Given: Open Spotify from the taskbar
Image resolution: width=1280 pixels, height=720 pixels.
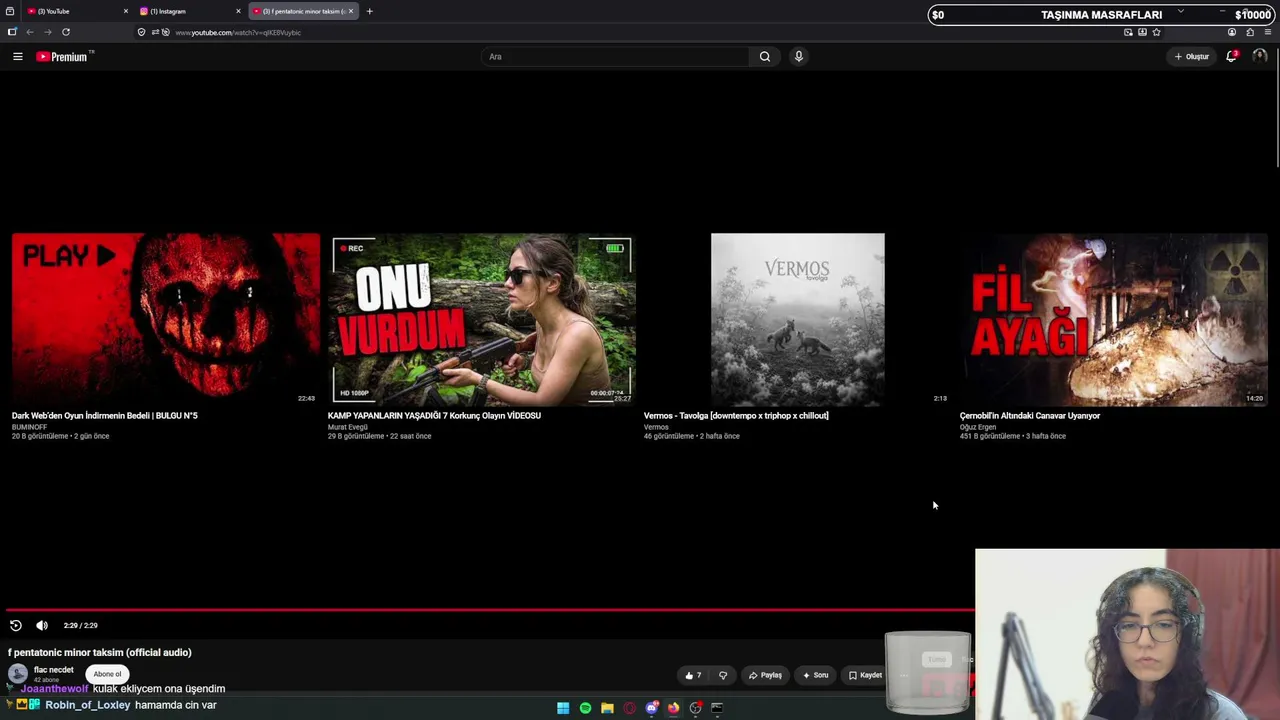Looking at the screenshot, I should pyautogui.click(x=585, y=708).
